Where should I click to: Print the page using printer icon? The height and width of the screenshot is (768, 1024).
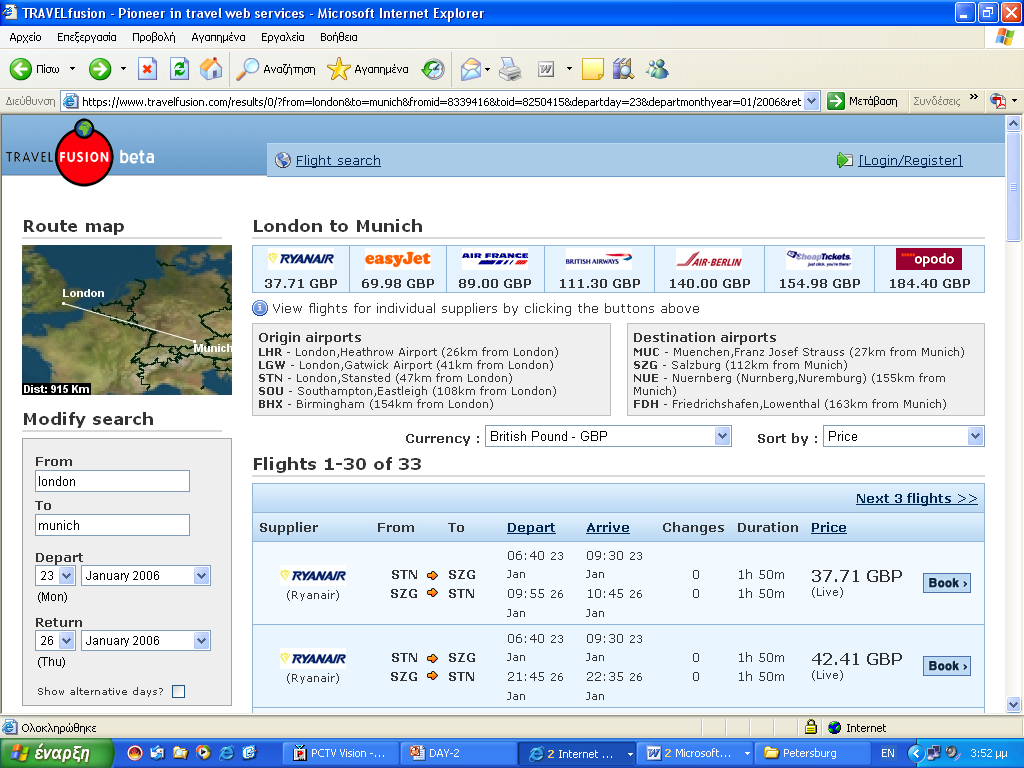(x=510, y=69)
